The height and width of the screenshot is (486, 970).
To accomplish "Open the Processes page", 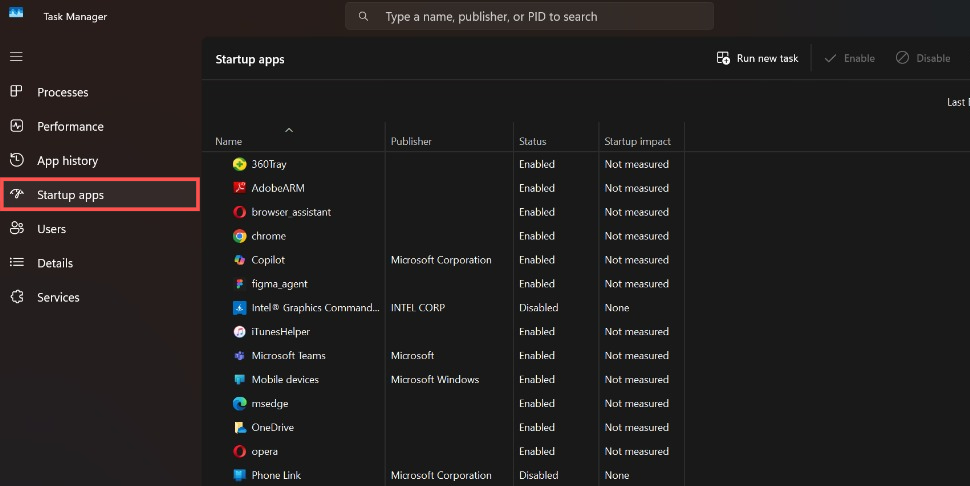I will pyautogui.click(x=100, y=92).
